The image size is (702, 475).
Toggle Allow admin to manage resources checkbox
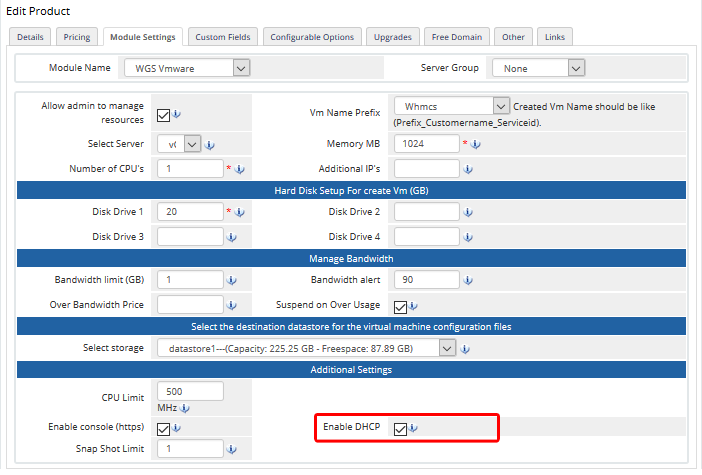(x=164, y=113)
